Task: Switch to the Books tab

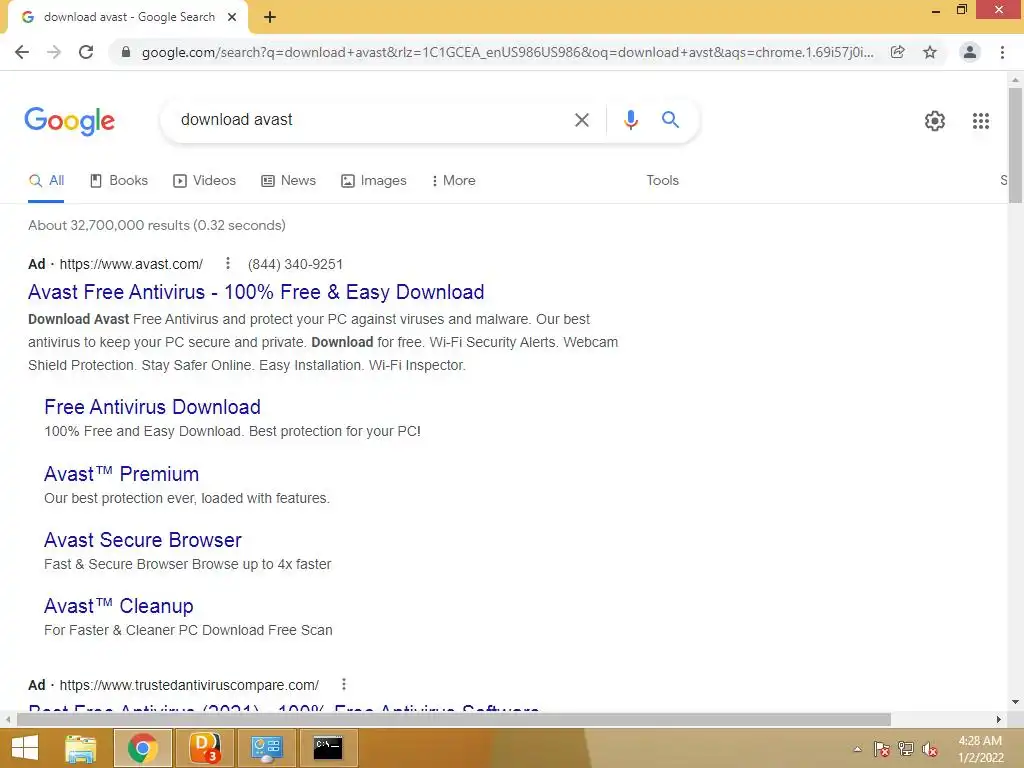Action: tap(119, 181)
